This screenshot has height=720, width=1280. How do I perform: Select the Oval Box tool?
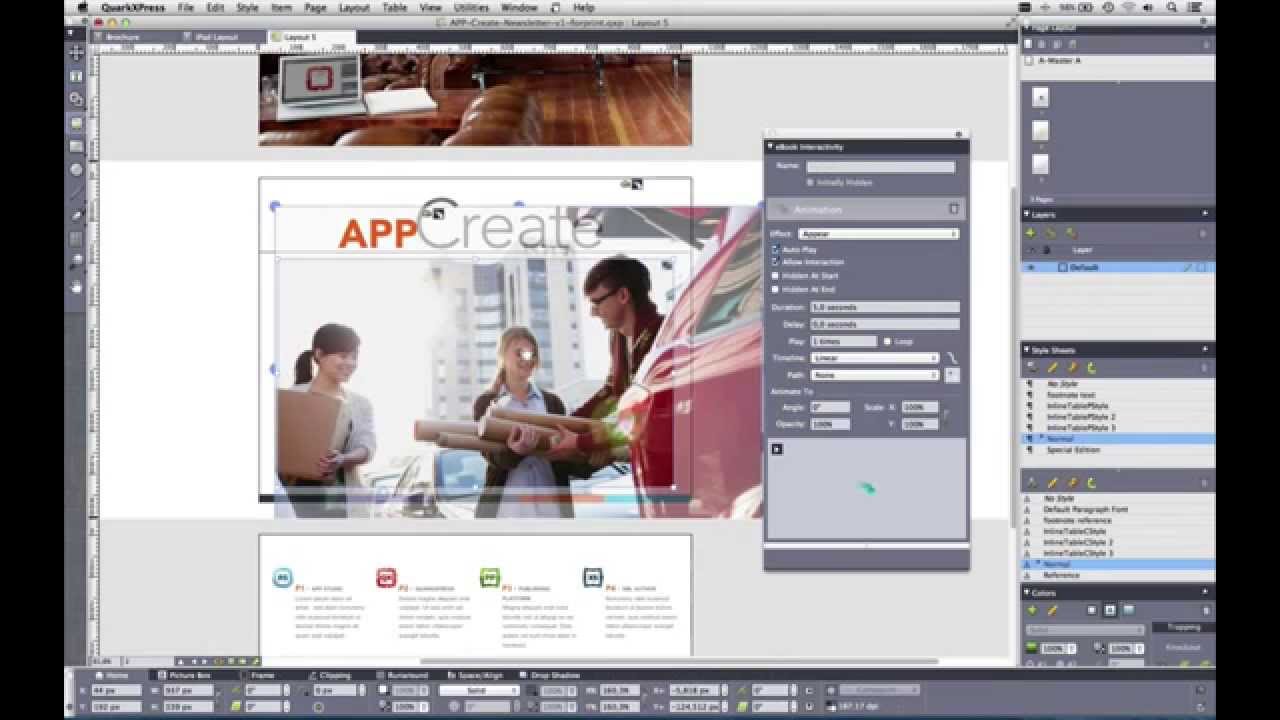coord(76,169)
